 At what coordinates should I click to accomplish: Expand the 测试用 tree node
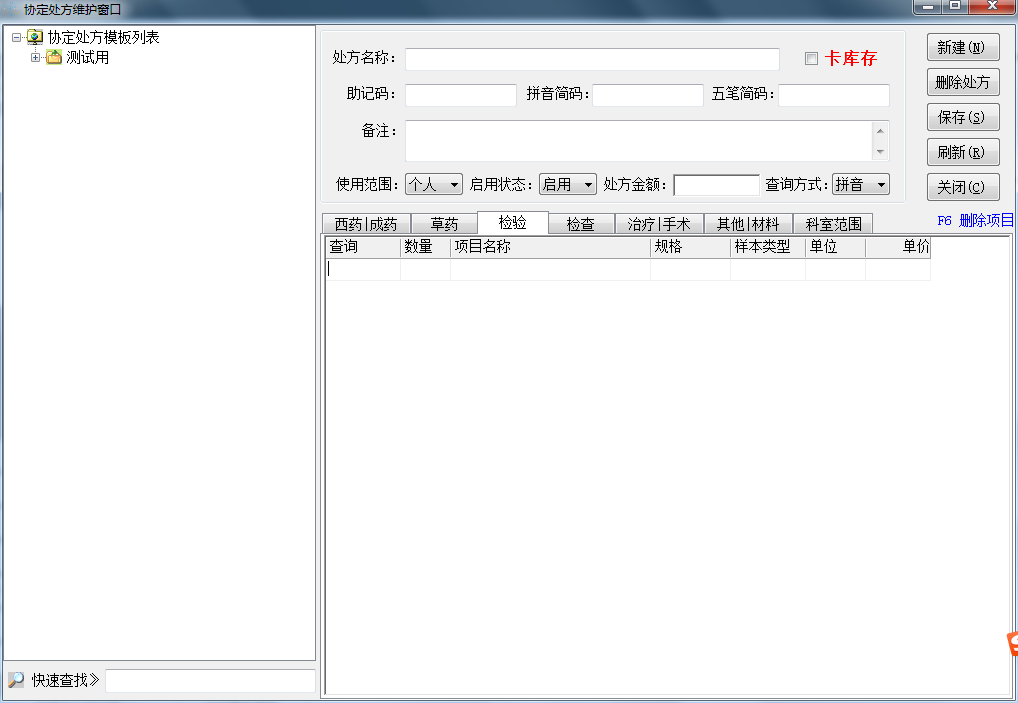[35, 57]
